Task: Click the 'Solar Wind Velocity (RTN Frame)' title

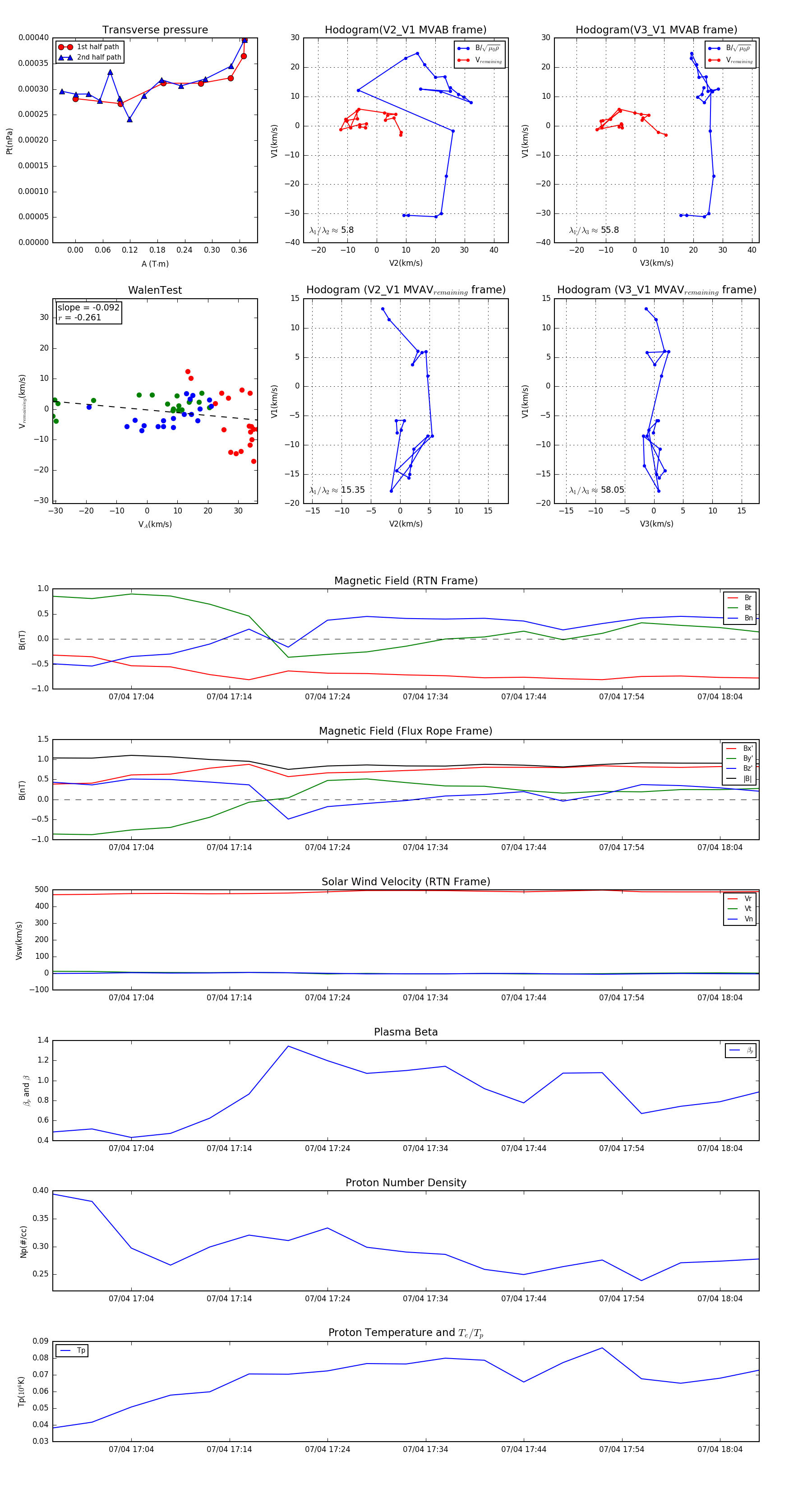Action: (x=406, y=882)
